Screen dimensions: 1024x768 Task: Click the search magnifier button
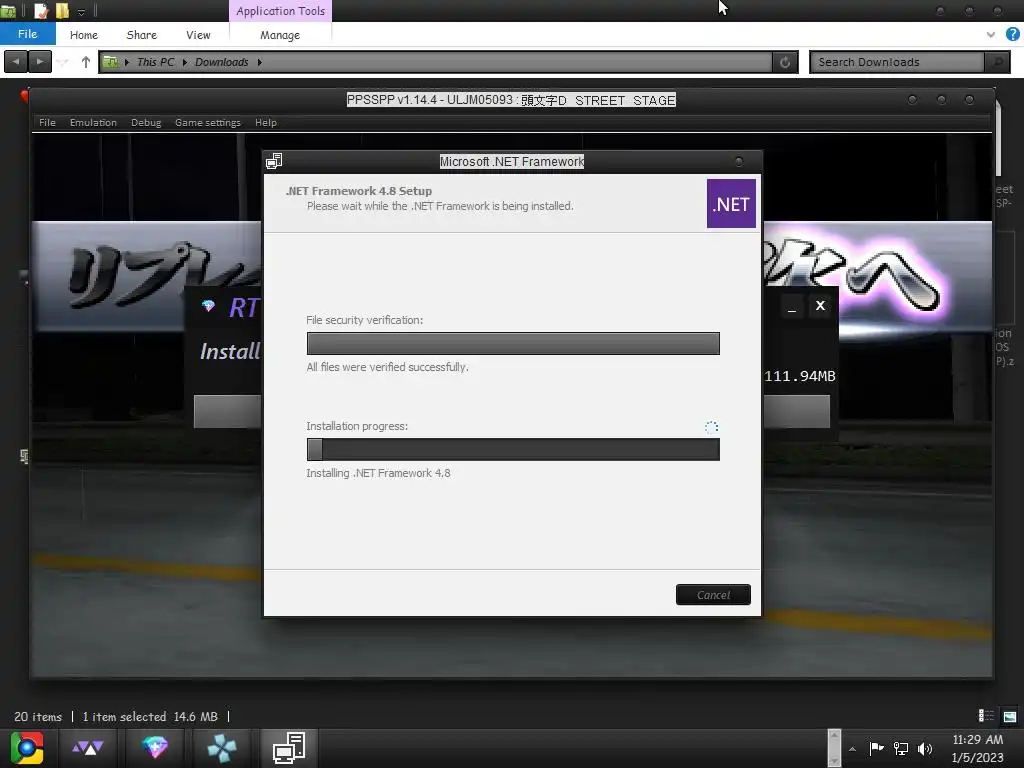997,62
